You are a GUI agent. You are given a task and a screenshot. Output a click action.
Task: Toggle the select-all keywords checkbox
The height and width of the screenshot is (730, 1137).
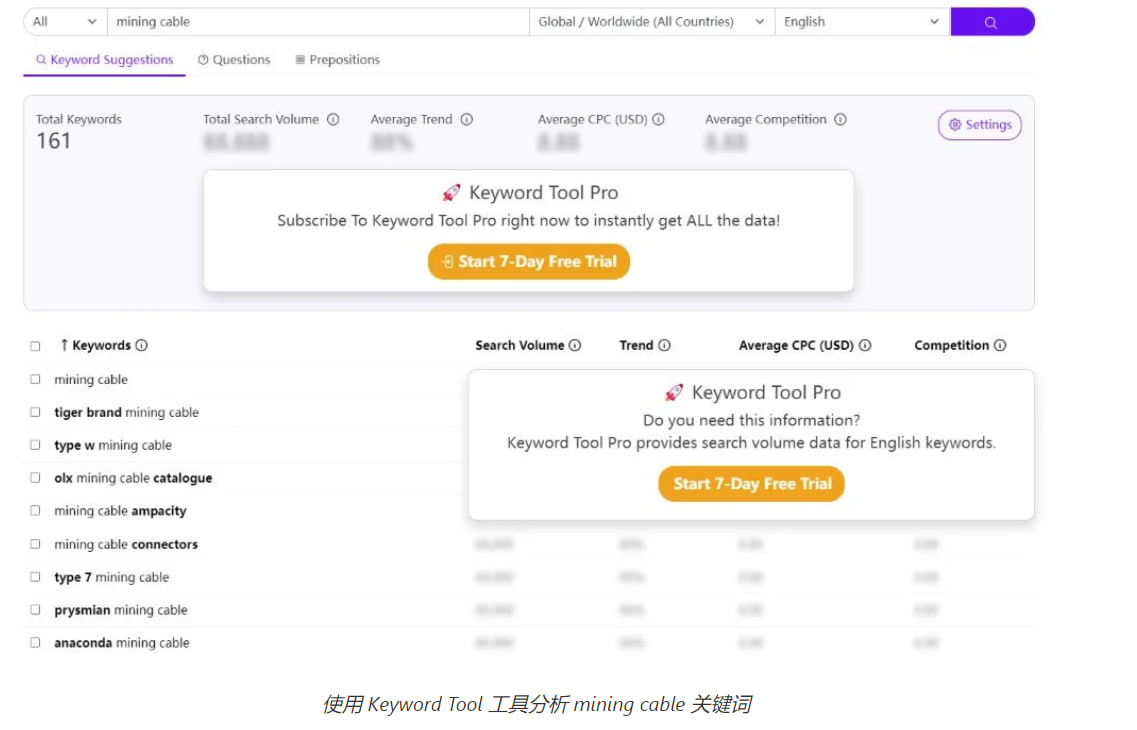[x=35, y=347]
